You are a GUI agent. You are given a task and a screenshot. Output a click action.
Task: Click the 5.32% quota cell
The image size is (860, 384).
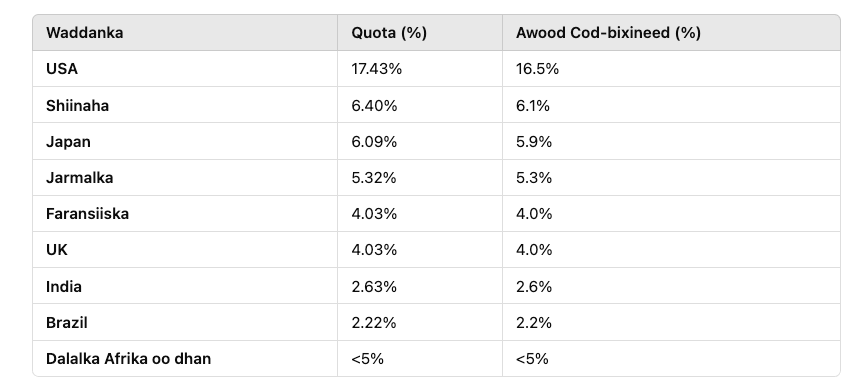pos(374,178)
